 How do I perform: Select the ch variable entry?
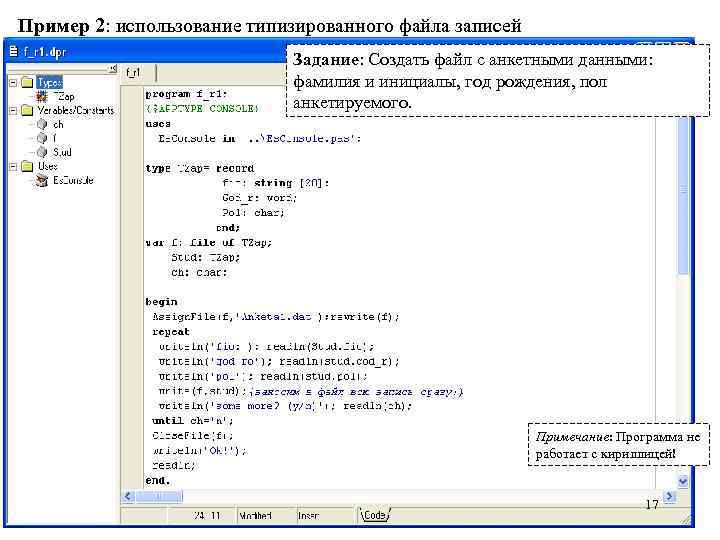tap(58, 124)
